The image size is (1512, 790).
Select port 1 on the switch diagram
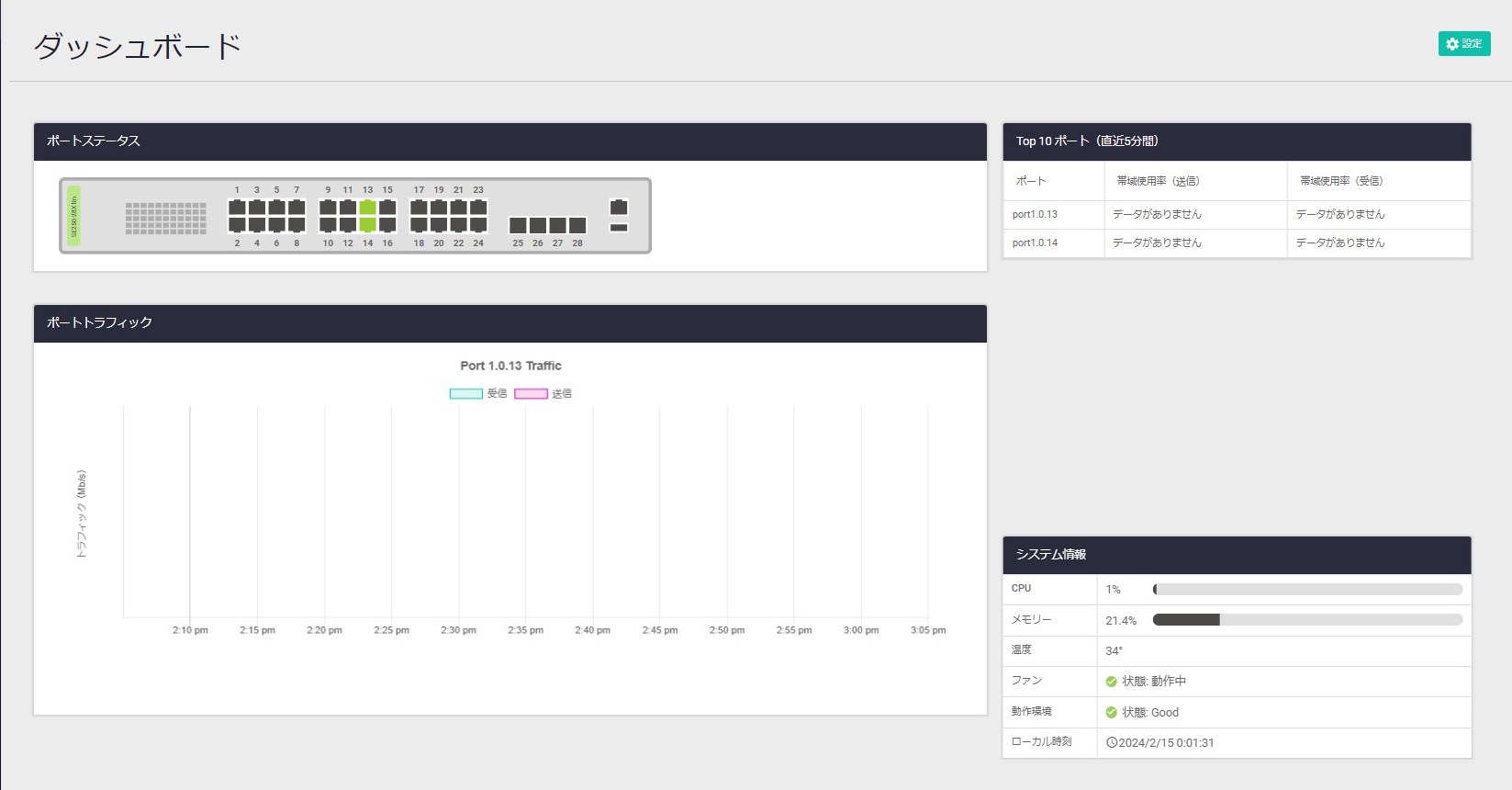coord(237,208)
